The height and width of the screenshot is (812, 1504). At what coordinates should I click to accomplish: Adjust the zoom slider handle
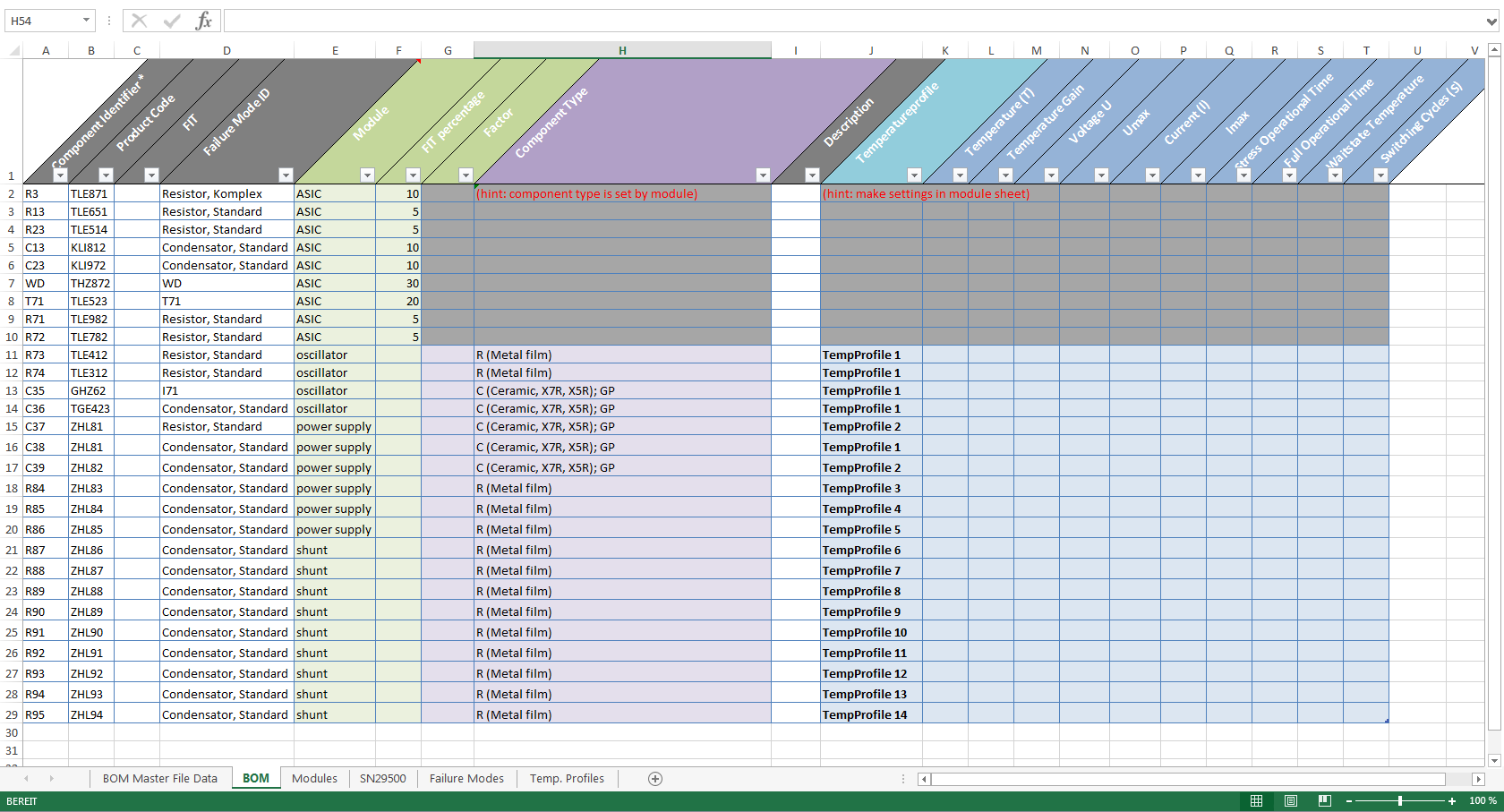click(1400, 801)
